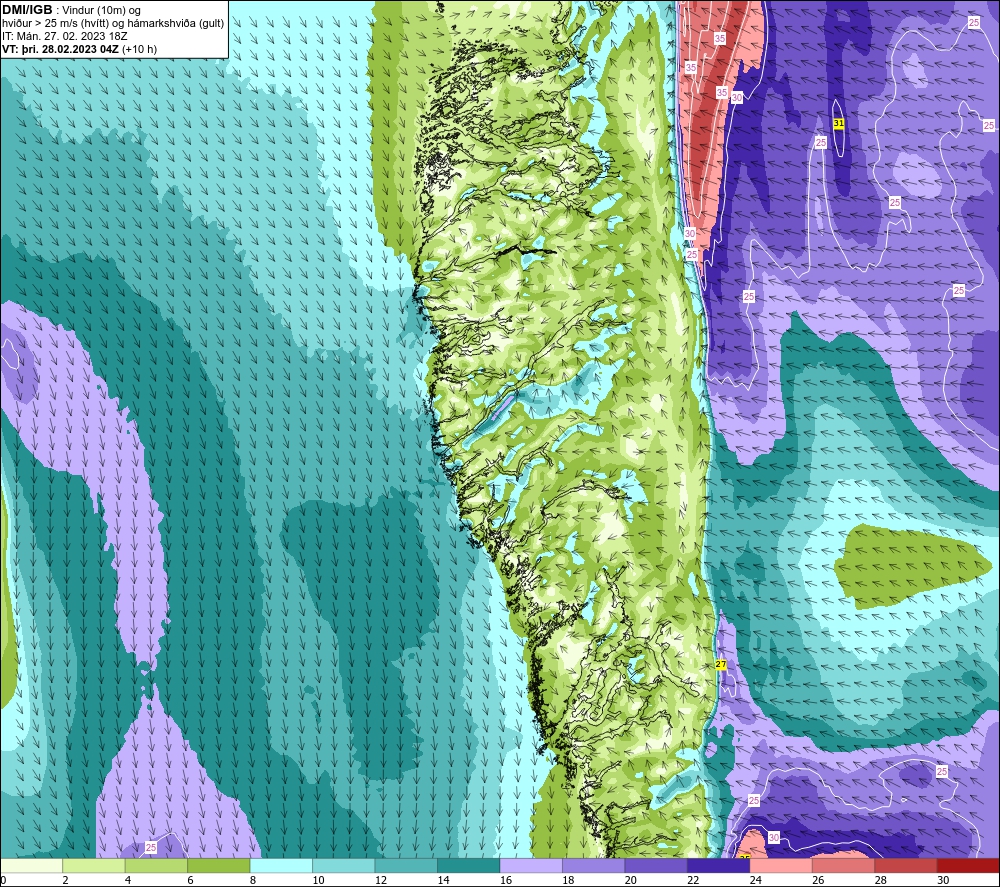The height and width of the screenshot is (887, 1000).
Task: Click the 20–22 m/s purple legend swatch
Action: [x=656, y=866]
